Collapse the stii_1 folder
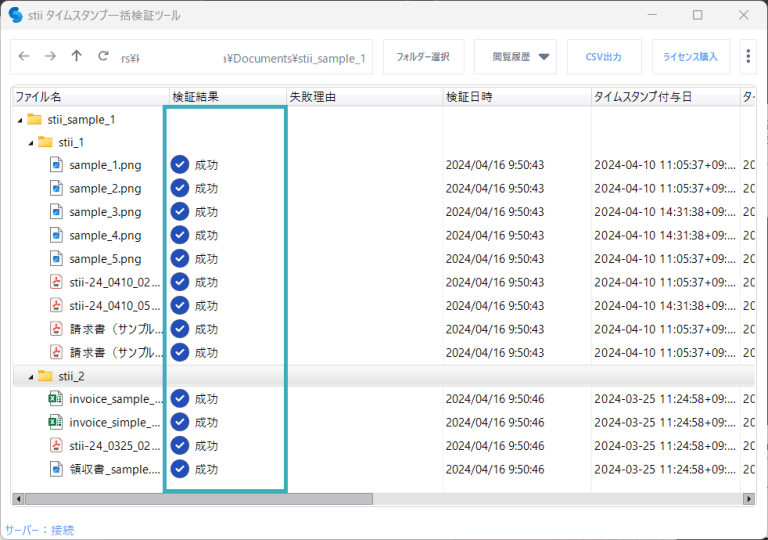 pyautogui.click(x=30, y=143)
